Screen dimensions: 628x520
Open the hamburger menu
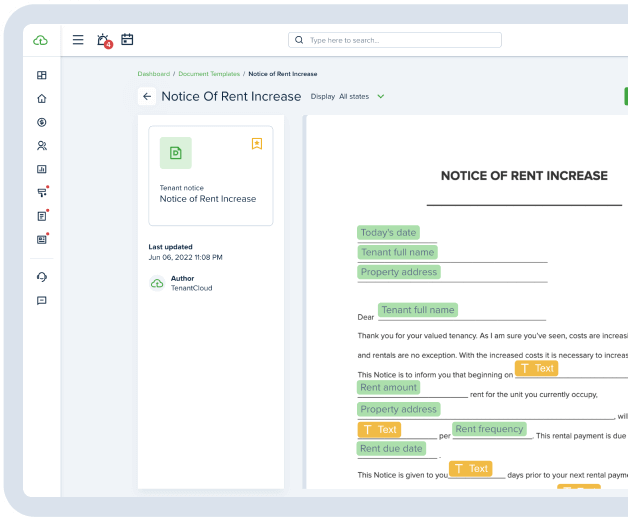pos(78,40)
